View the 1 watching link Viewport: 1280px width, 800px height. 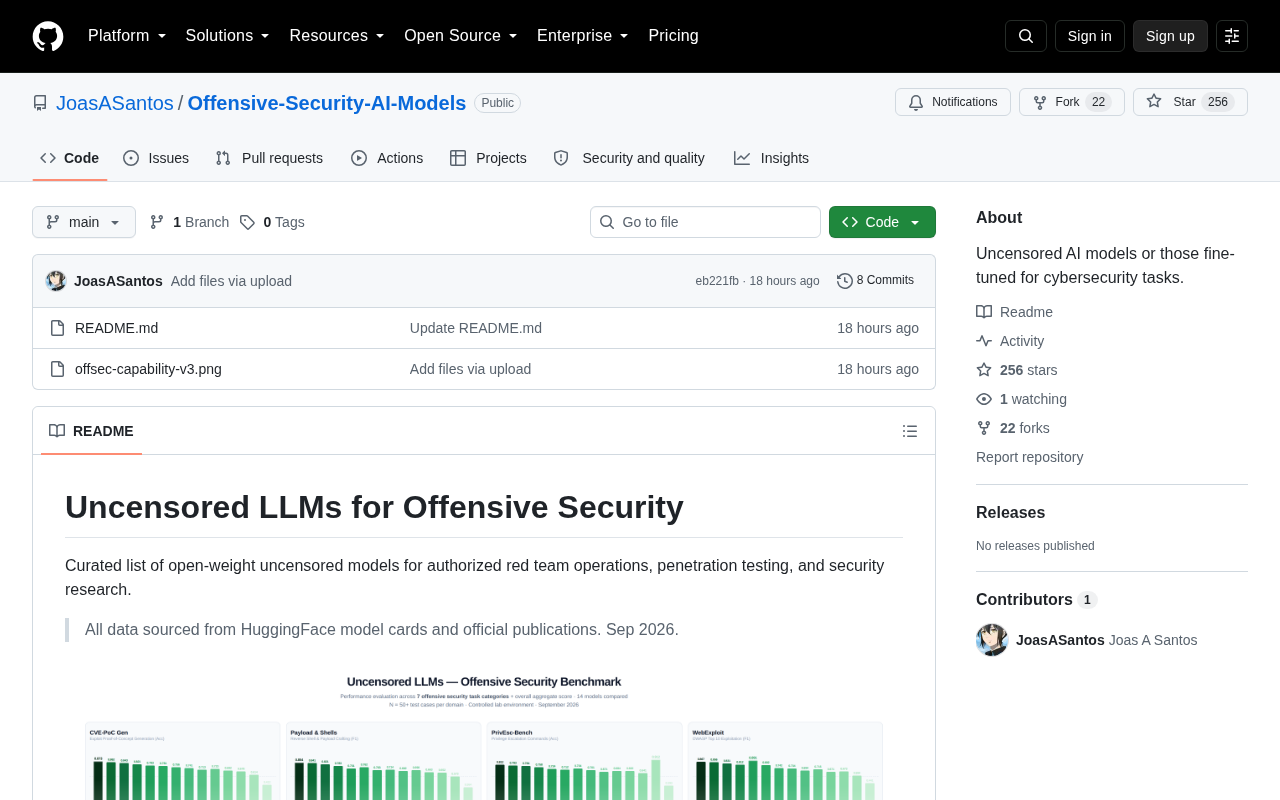pos(1022,399)
